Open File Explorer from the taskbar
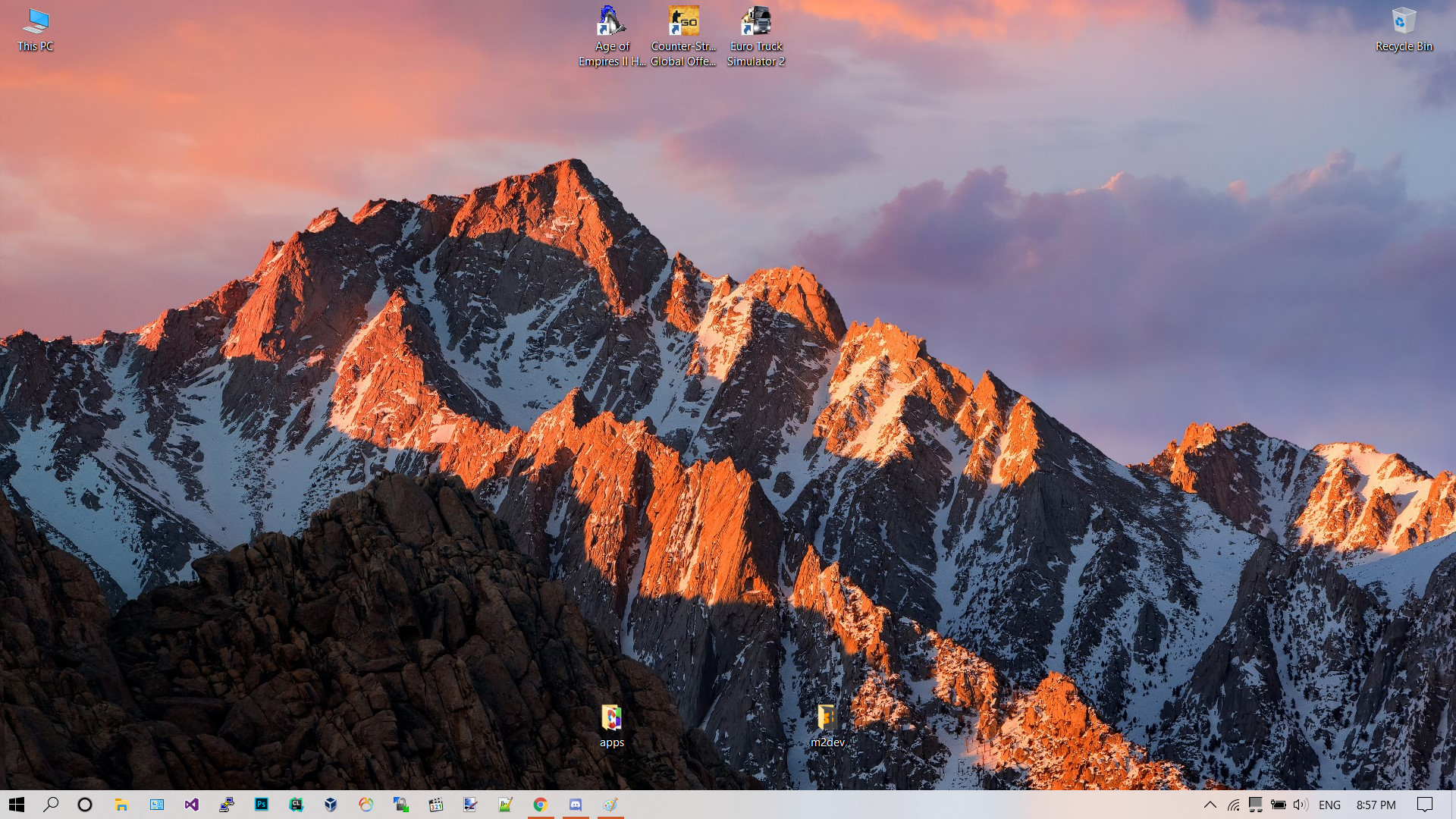The image size is (1456, 819). [121, 805]
